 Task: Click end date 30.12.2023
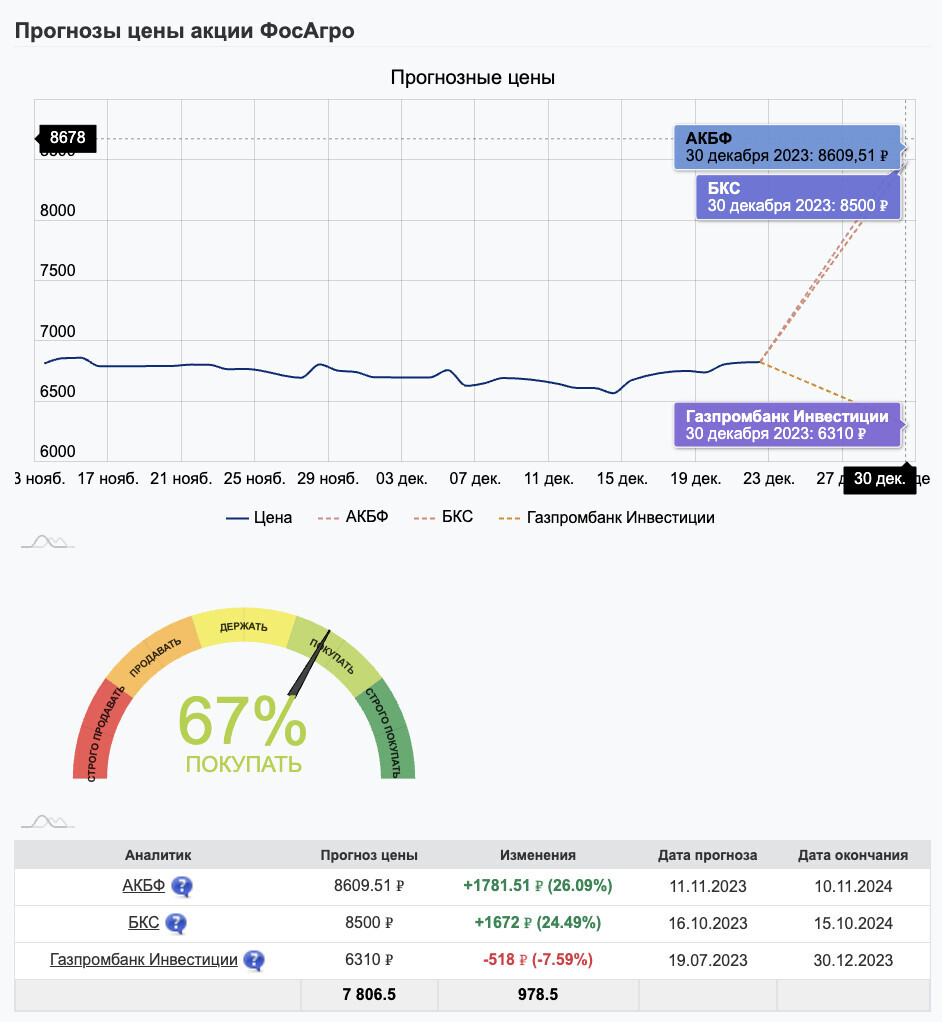(x=853, y=960)
